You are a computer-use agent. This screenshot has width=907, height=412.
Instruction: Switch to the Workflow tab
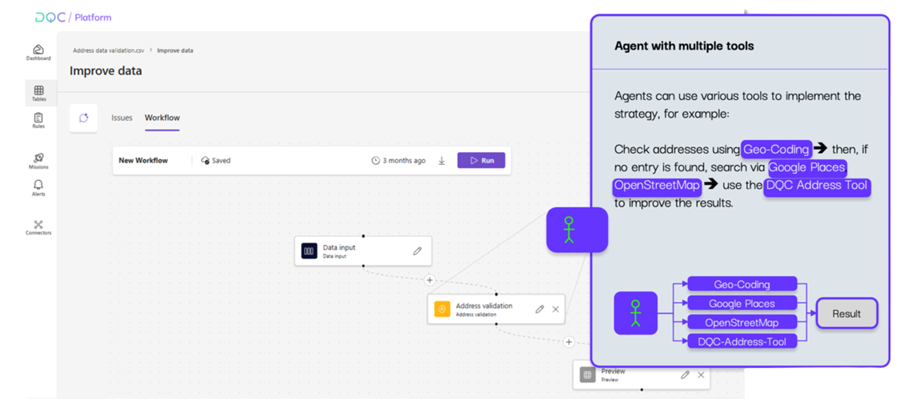[x=162, y=118]
